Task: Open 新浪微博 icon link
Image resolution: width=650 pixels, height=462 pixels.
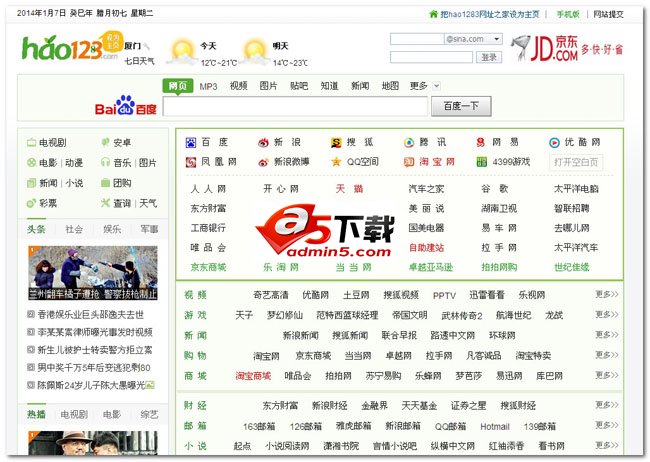Action: click(263, 162)
